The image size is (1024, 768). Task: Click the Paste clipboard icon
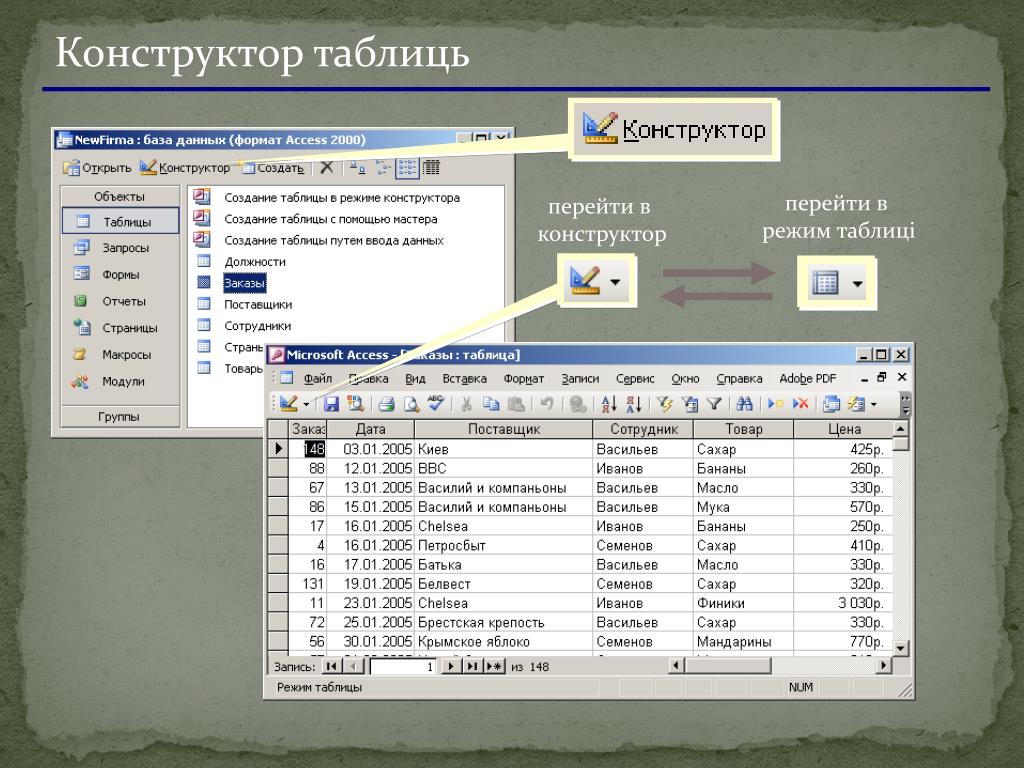tap(516, 404)
